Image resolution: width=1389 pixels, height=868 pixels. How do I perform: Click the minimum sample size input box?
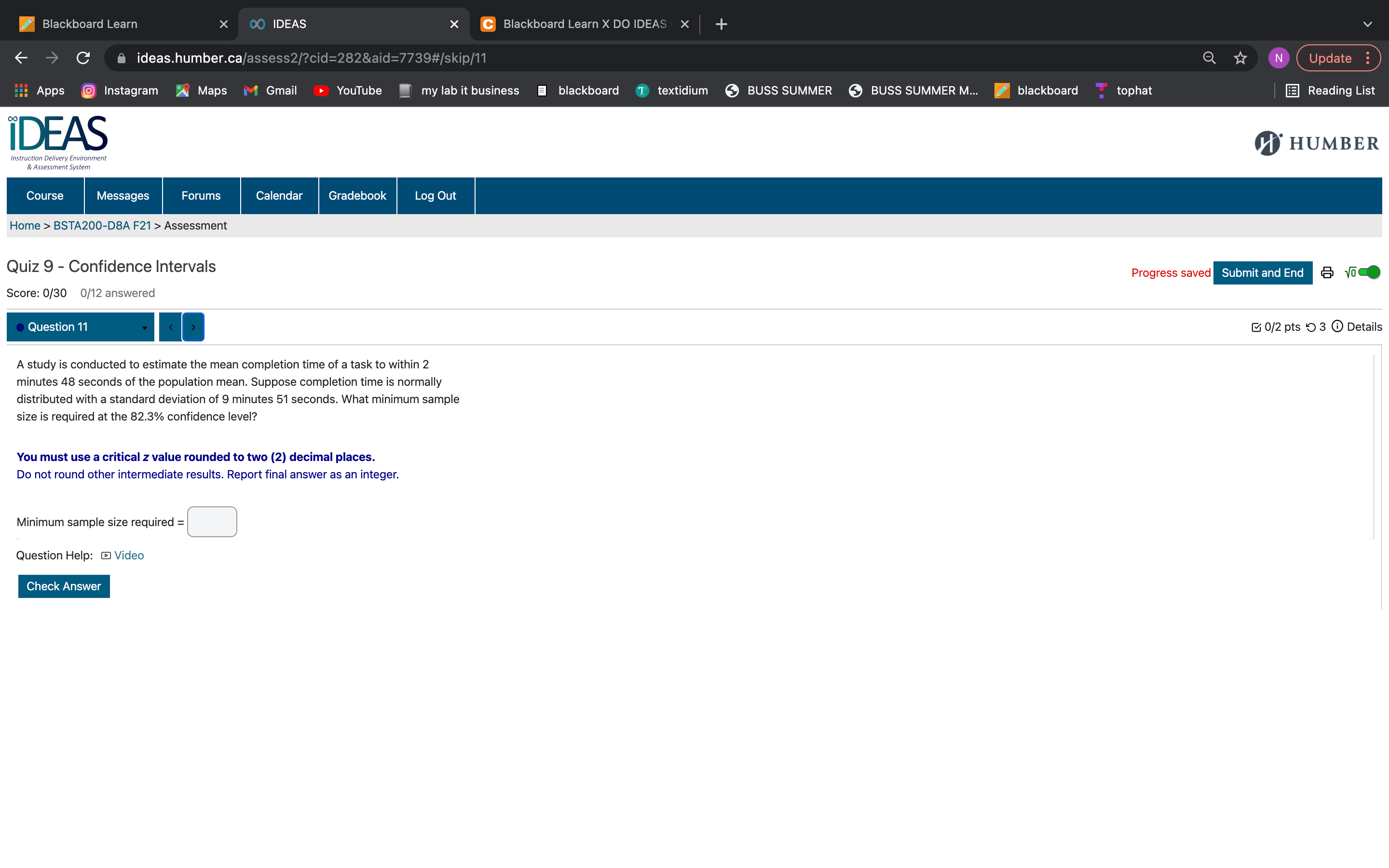[x=212, y=522]
